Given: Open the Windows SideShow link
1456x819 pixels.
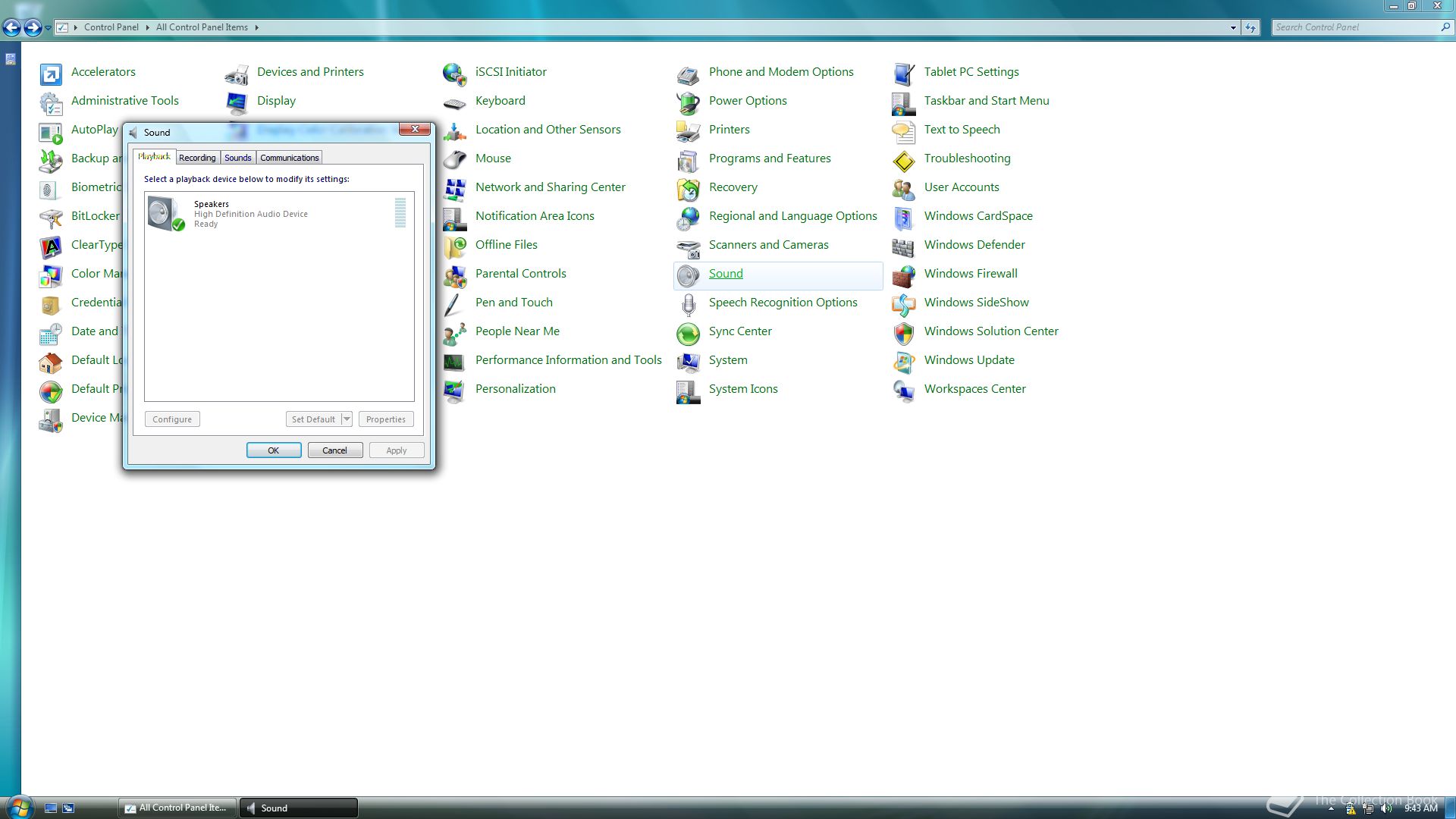Looking at the screenshot, I should coord(976,303).
